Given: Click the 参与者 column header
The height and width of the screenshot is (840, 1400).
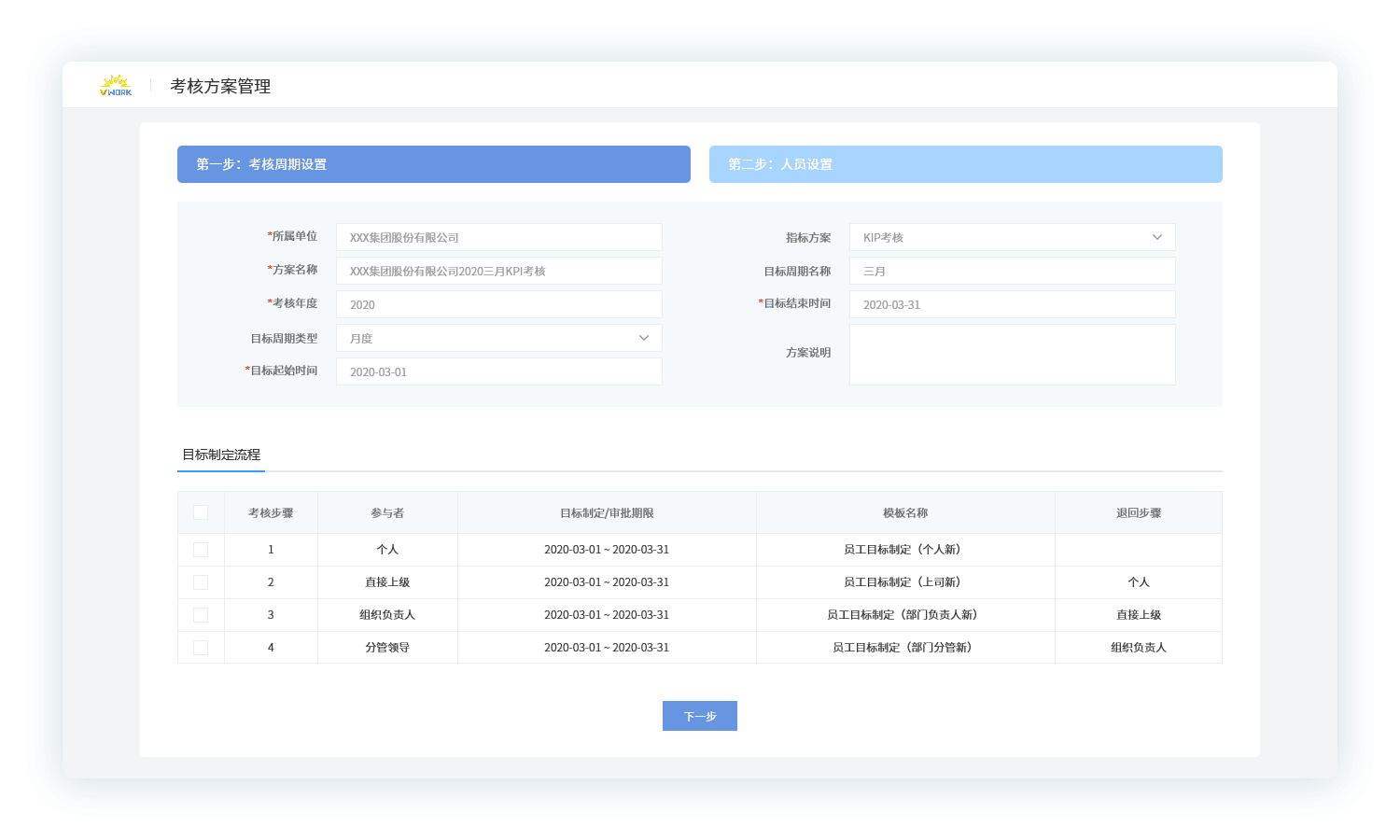Looking at the screenshot, I should (387, 513).
